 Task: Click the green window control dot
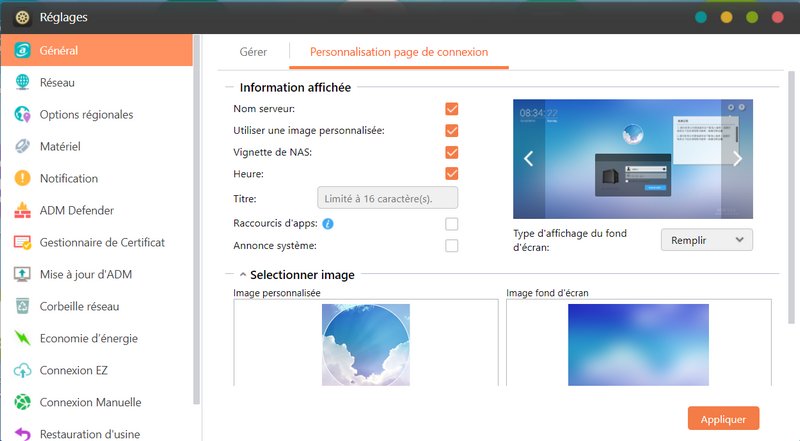point(752,17)
